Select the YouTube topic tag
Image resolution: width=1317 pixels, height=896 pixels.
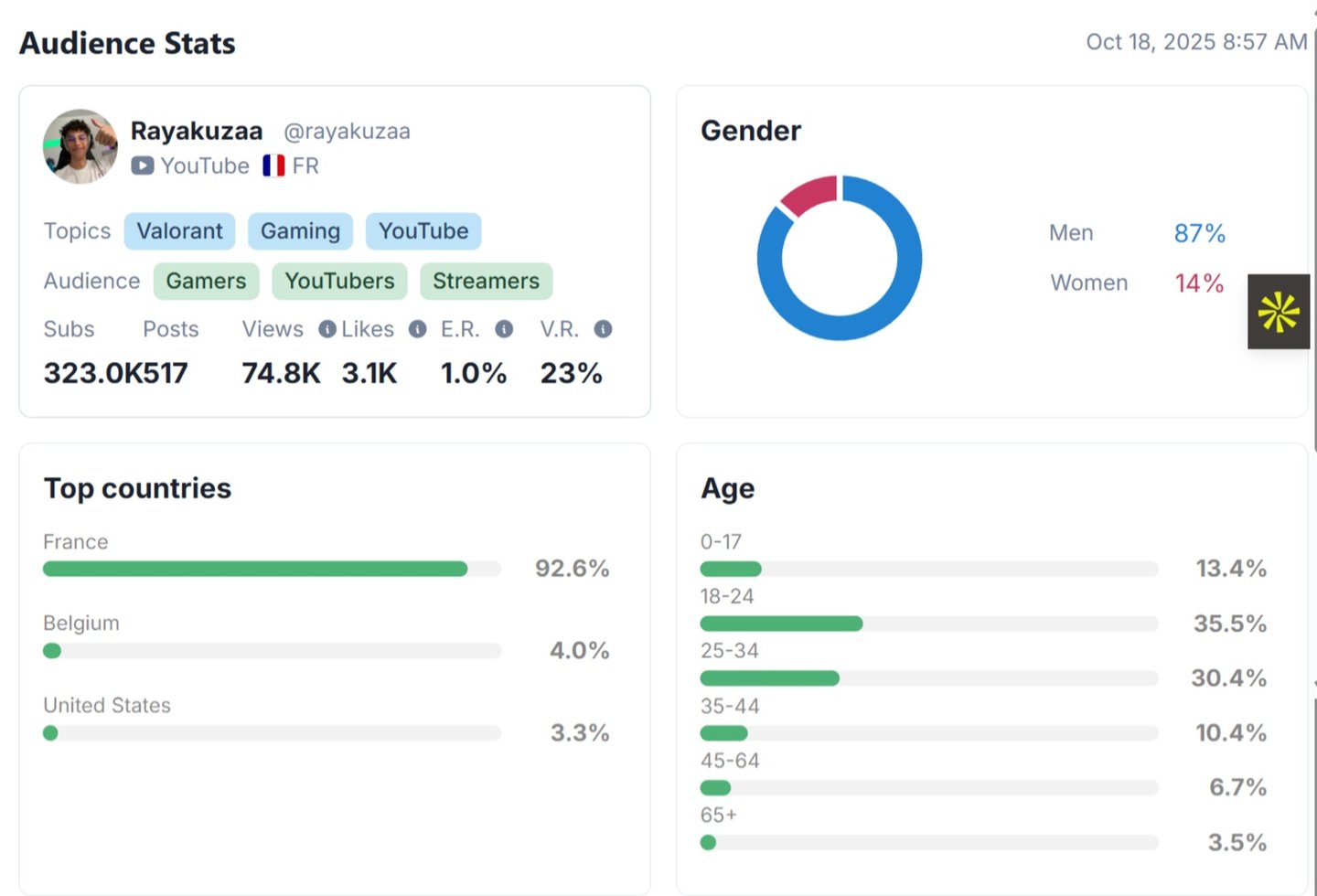click(423, 231)
